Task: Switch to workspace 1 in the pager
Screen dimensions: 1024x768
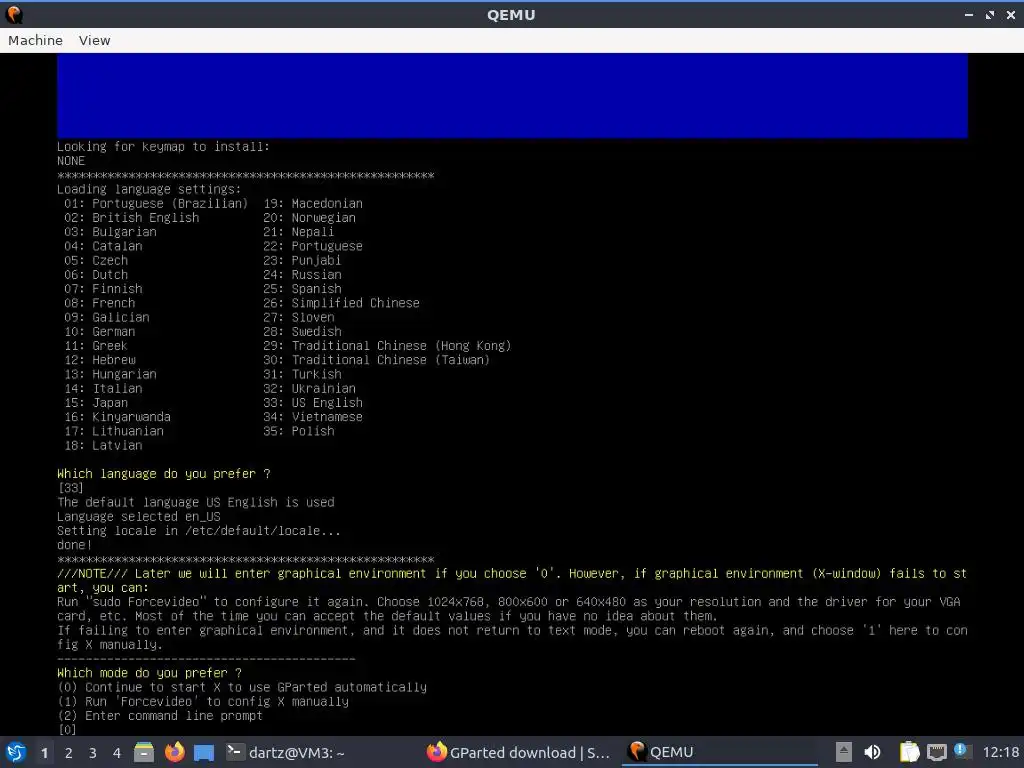Action: (x=44, y=753)
